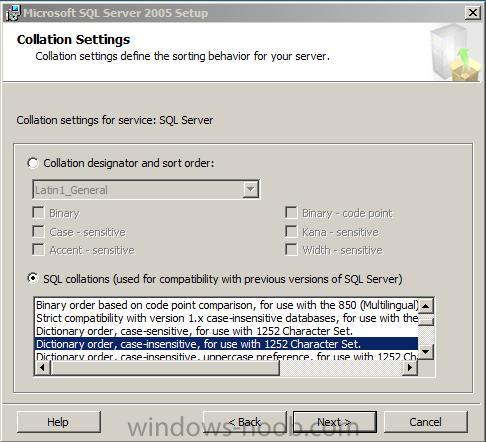The height and width of the screenshot is (442, 486).
Task: Enable the Width - sensitive checkbox
Action: (x=291, y=250)
